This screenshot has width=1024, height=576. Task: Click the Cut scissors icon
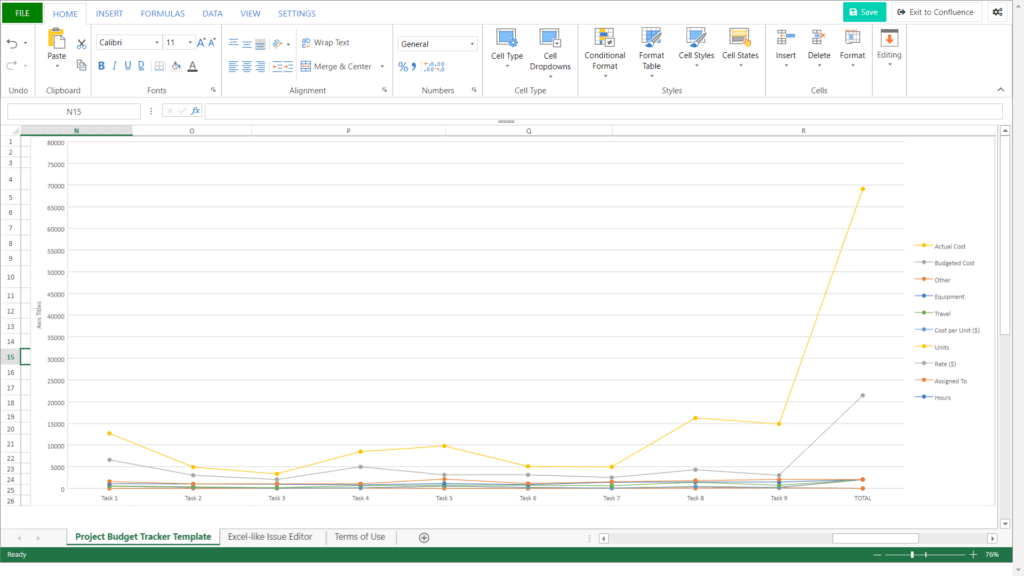click(x=82, y=44)
